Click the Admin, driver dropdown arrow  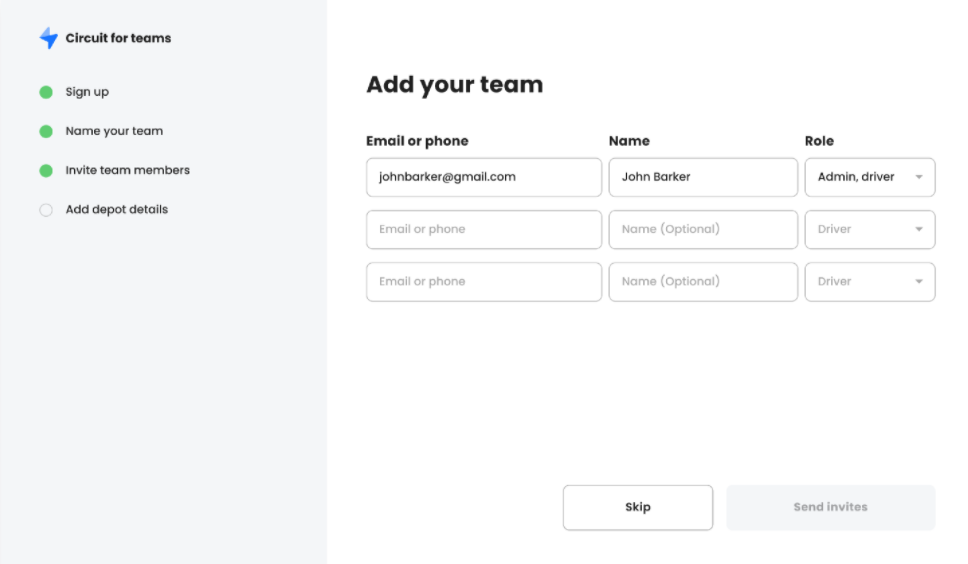[x=919, y=177]
